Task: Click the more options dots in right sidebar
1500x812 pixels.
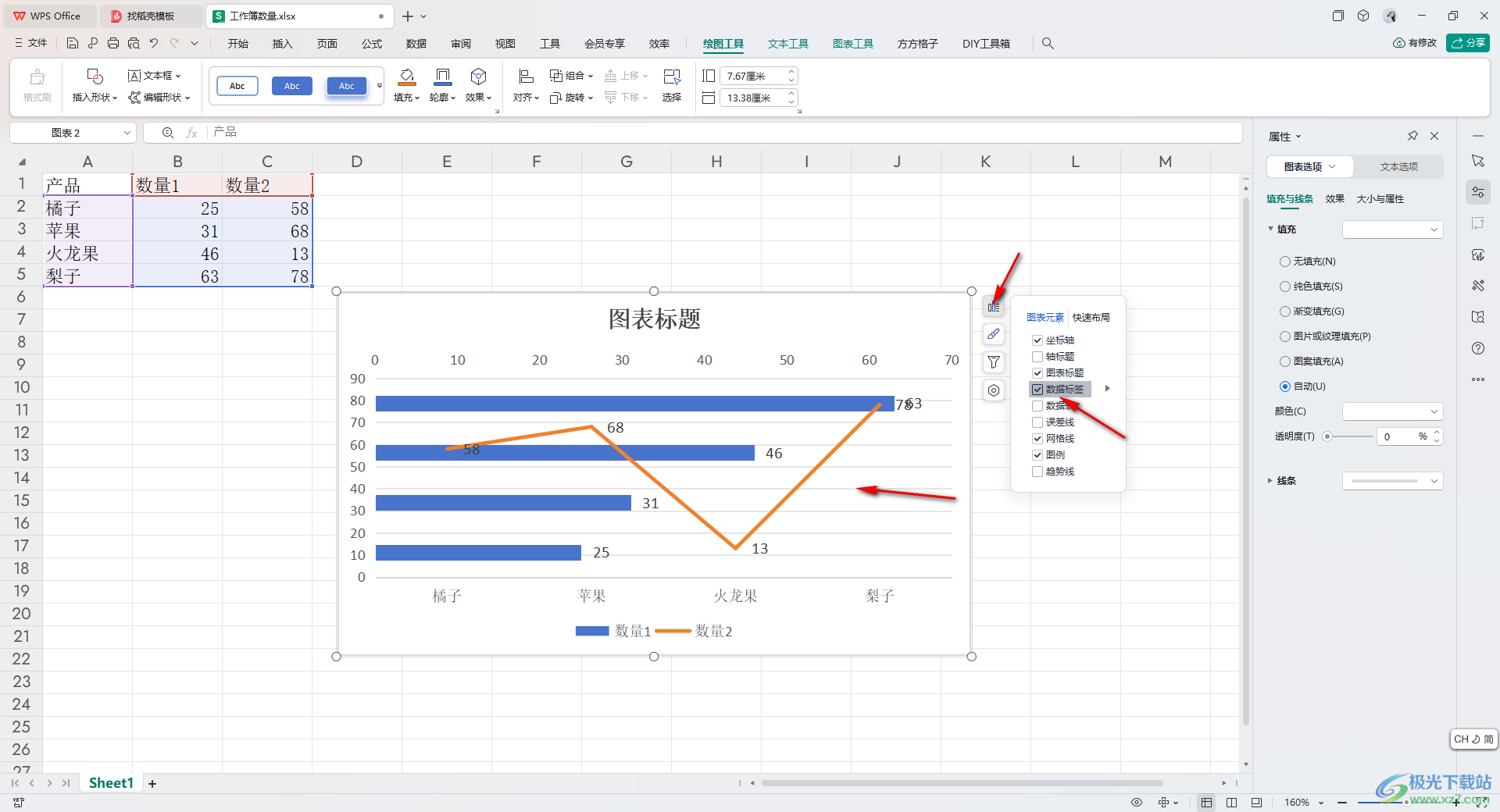Action: click(1478, 379)
